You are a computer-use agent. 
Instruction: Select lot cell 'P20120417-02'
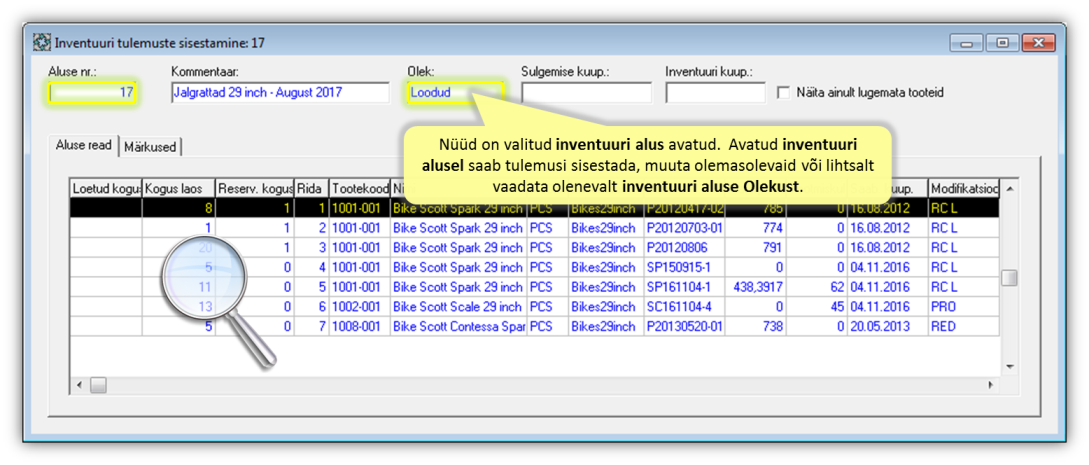(684, 208)
